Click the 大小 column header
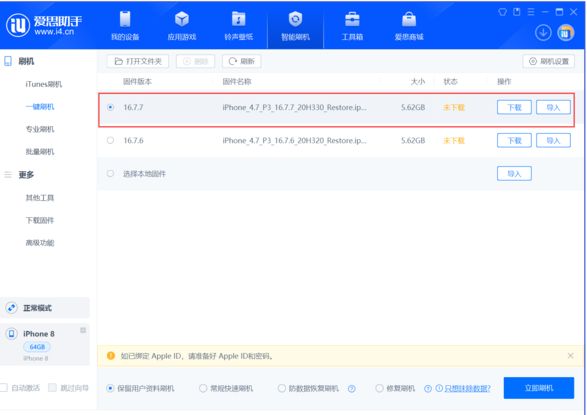This screenshot has height=415, width=587. point(418,82)
